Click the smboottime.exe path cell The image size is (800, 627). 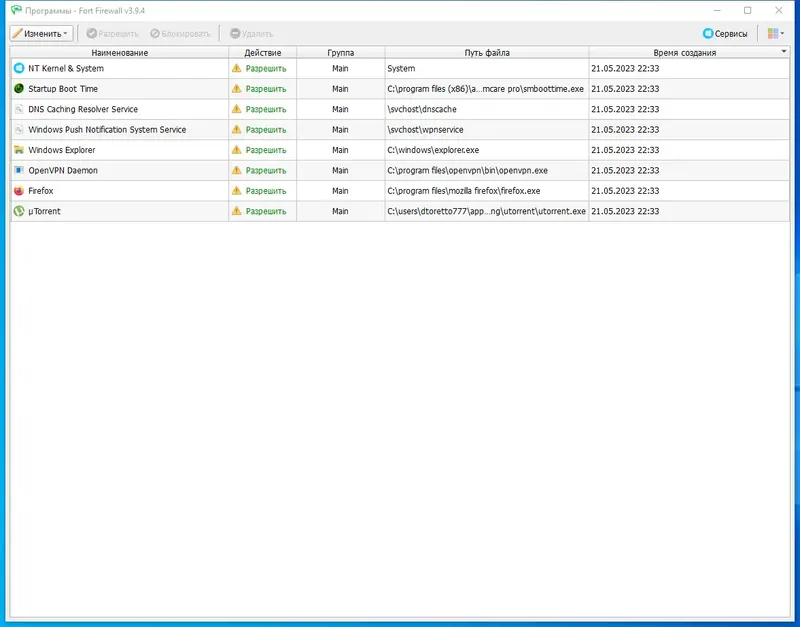pyautogui.click(x=487, y=89)
